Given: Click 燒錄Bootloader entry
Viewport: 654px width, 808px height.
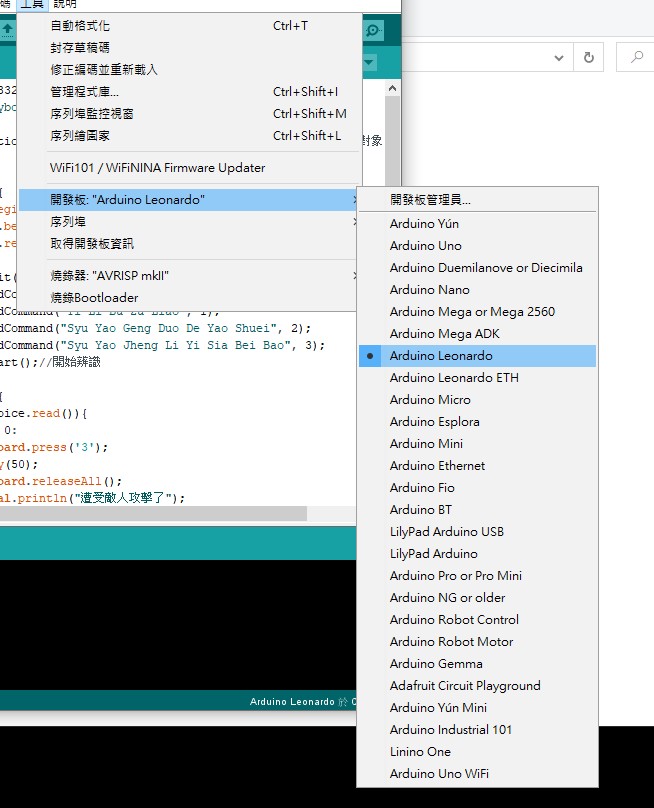Looking at the screenshot, I should tap(189, 298).
